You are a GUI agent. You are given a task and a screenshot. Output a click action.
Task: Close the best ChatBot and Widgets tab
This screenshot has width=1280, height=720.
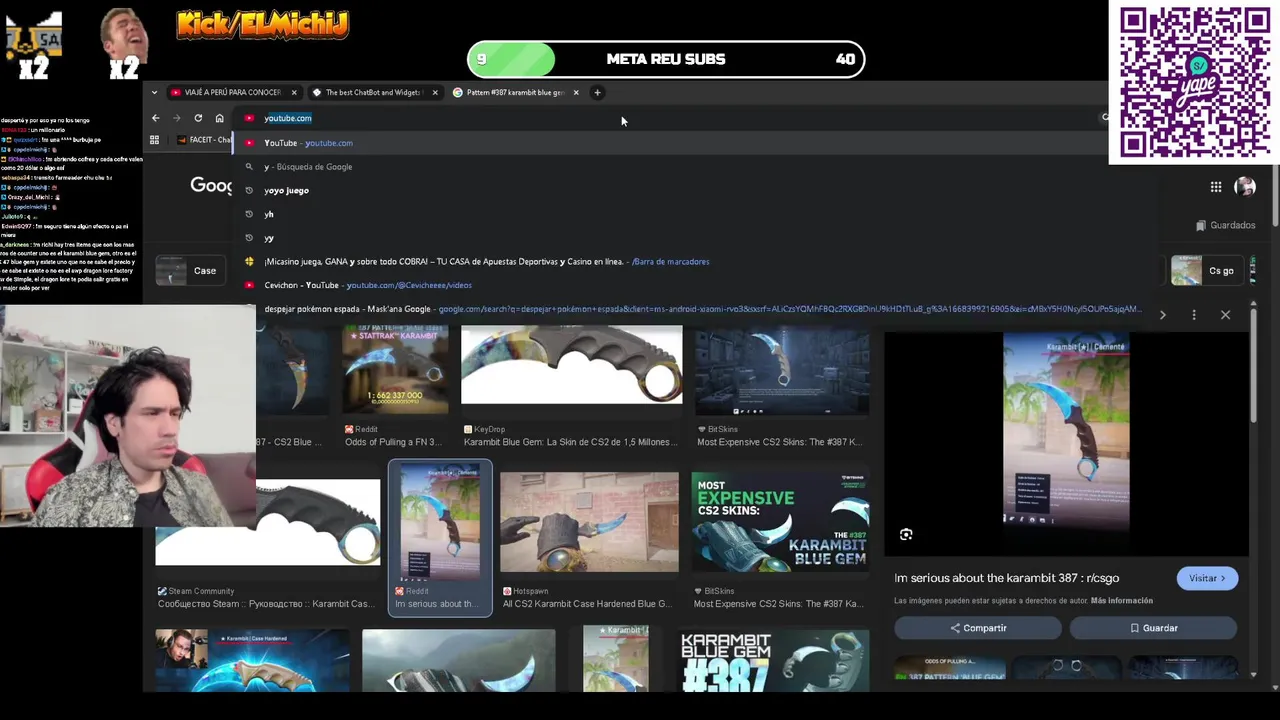(x=435, y=93)
